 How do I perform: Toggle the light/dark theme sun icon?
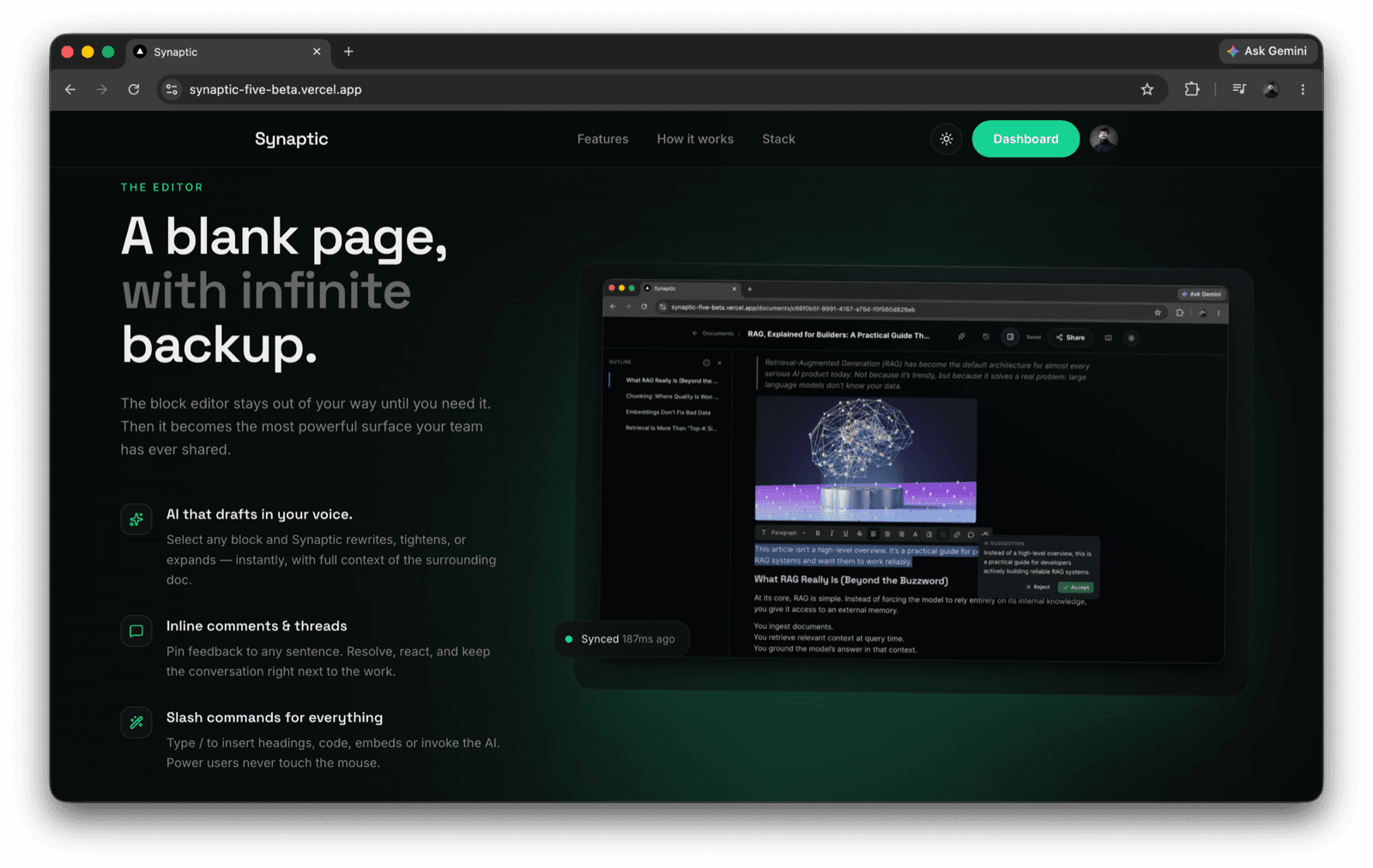[947, 139]
